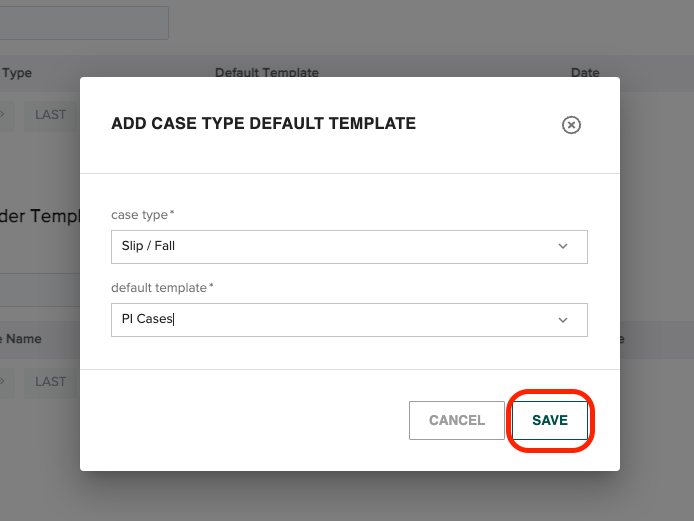The image size is (694, 521).
Task: Click the search field behind the dialog
Action: click(x=84, y=23)
